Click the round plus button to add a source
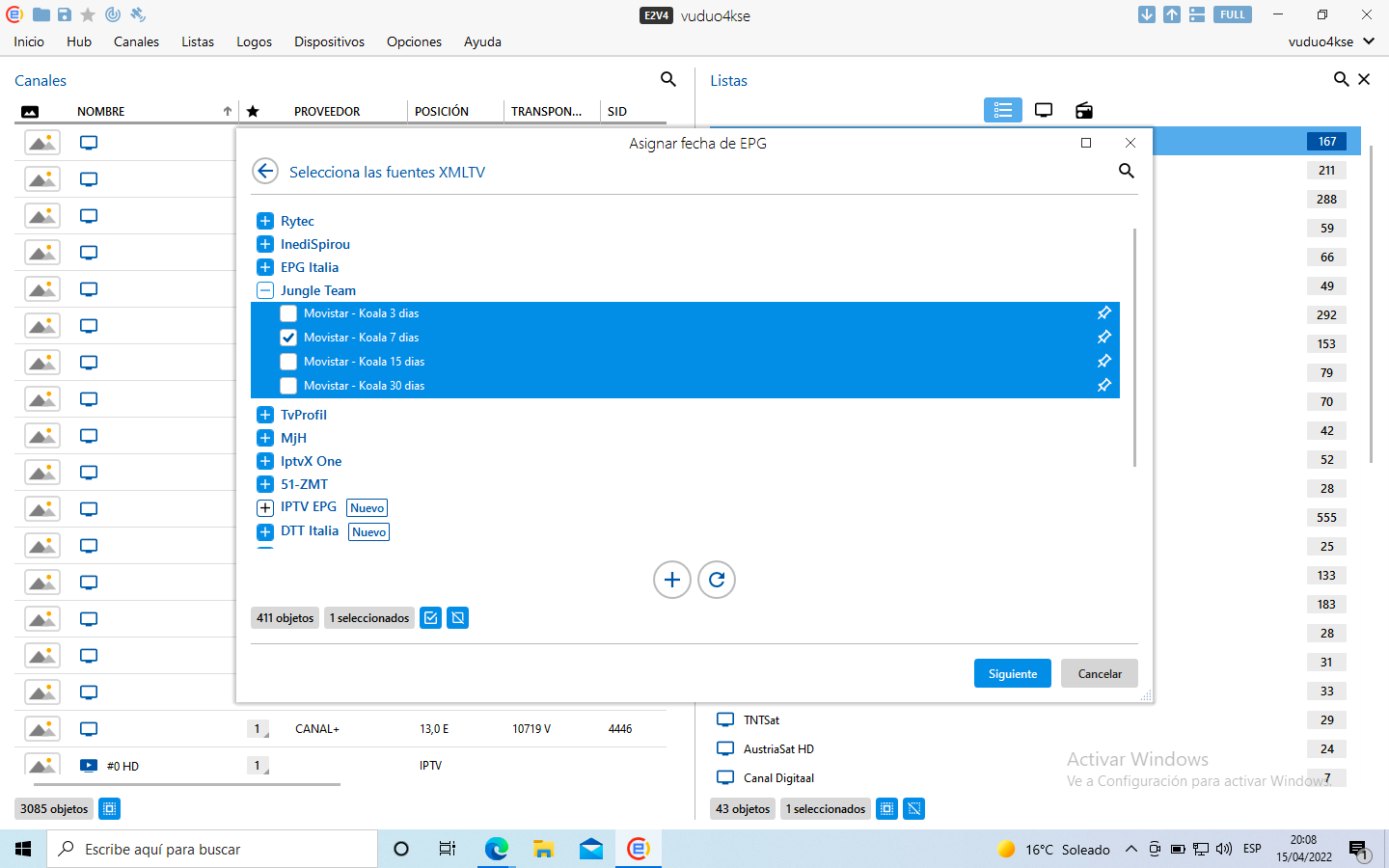The image size is (1389, 868). click(672, 580)
